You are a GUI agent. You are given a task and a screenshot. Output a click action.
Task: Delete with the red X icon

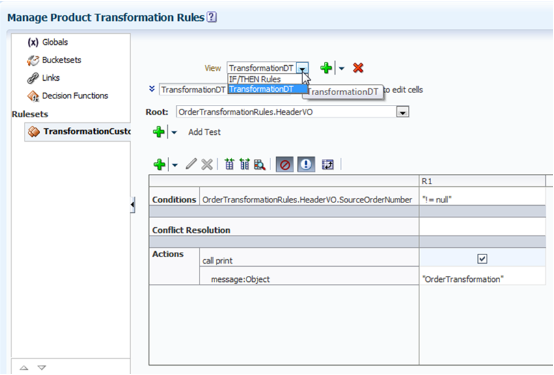click(358, 68)
